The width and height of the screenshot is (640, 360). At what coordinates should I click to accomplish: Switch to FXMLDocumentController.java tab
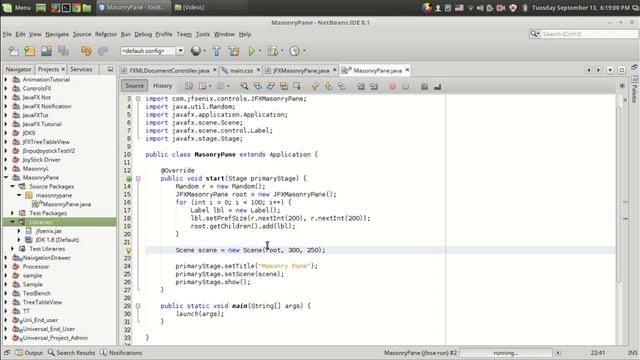(x=169, y=71)
